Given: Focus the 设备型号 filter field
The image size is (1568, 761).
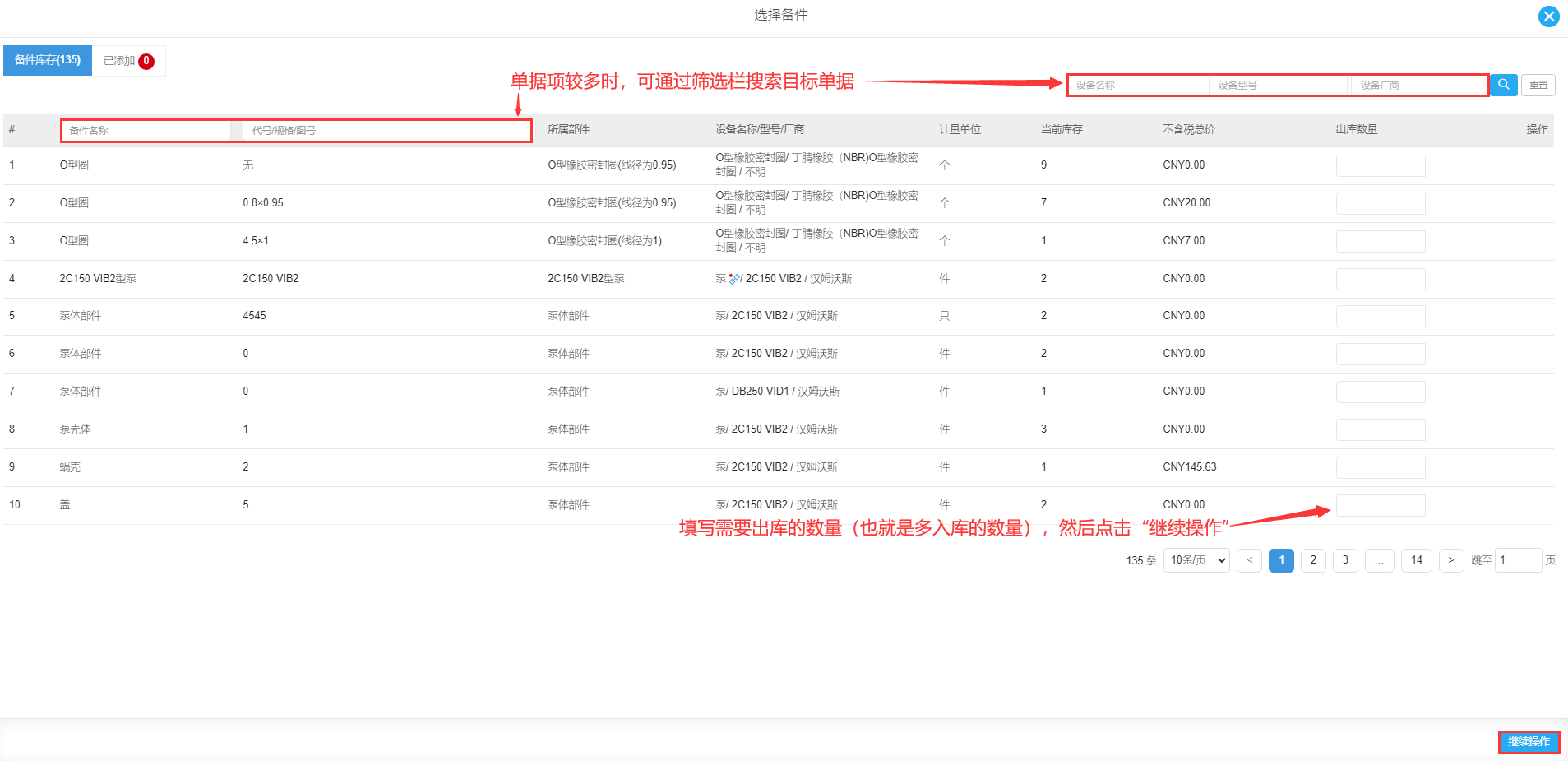Looking at the screenshot, I should pos(1279,85).
